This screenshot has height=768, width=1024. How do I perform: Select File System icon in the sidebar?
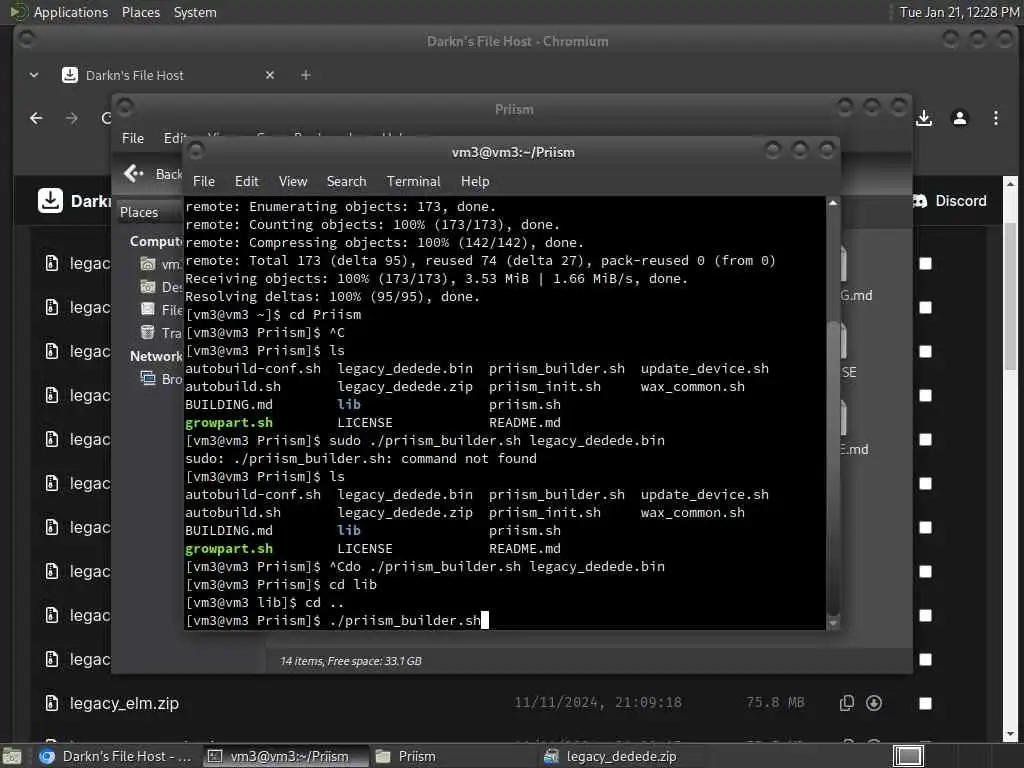point(148,310)
